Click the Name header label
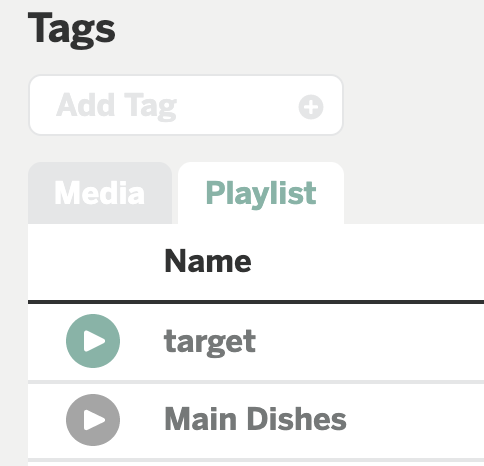Screen dimensions: 484x466 point(208,261)
